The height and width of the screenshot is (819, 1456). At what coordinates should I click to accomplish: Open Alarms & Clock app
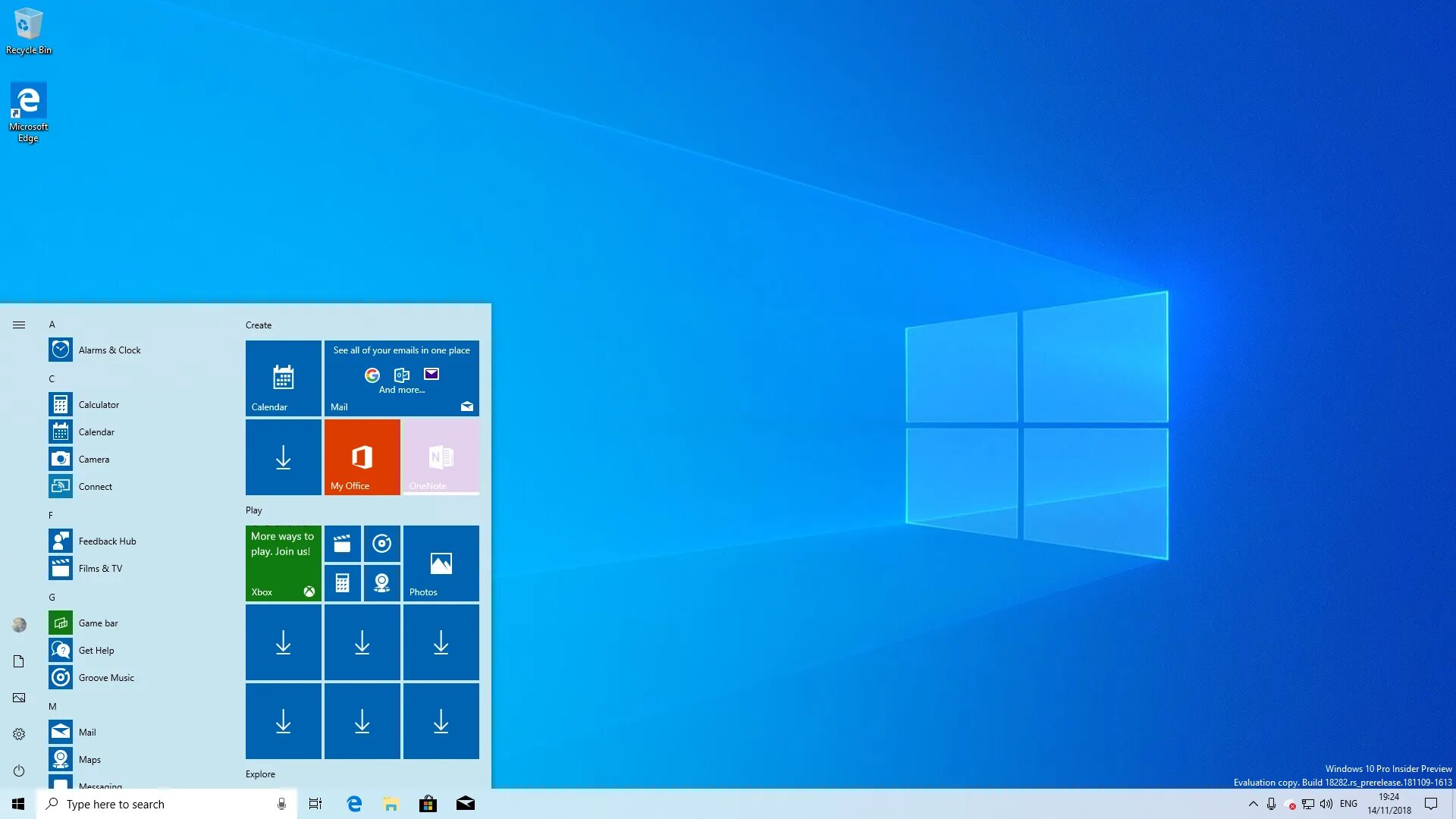coord(109,349)
